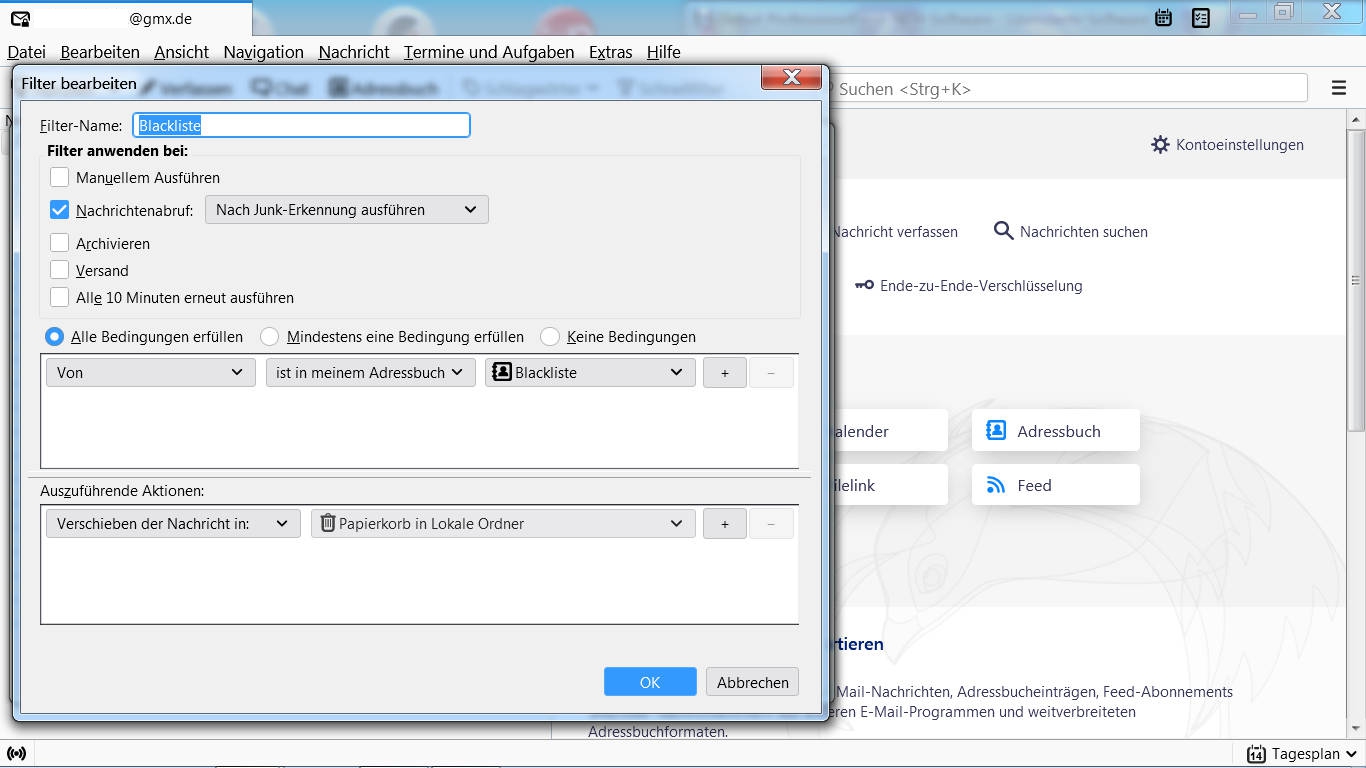This screenshot has width=1366, height=768.
Task: Select Alle Bedingungen erfüllen radio button
Action: click(x=55, y=337)
